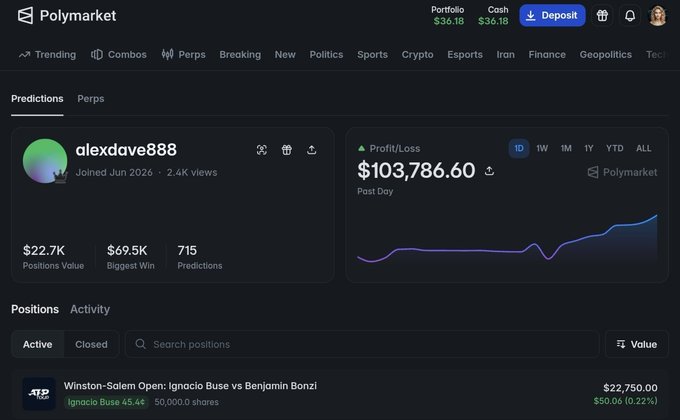Open the Esports category
The height and width of the screenshot is (420, 680).
pyautogui.click(x=465, y=55)
